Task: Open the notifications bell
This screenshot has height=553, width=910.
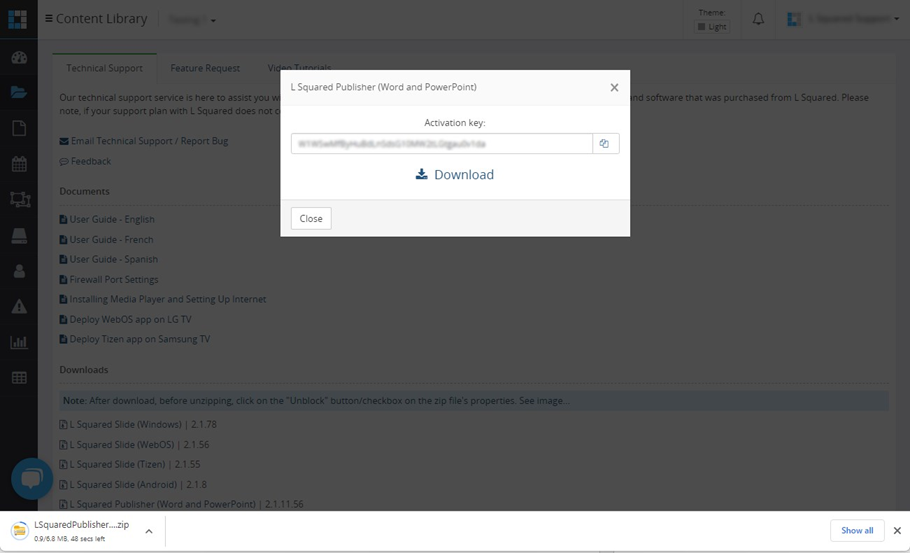Action: pos(758,19)
